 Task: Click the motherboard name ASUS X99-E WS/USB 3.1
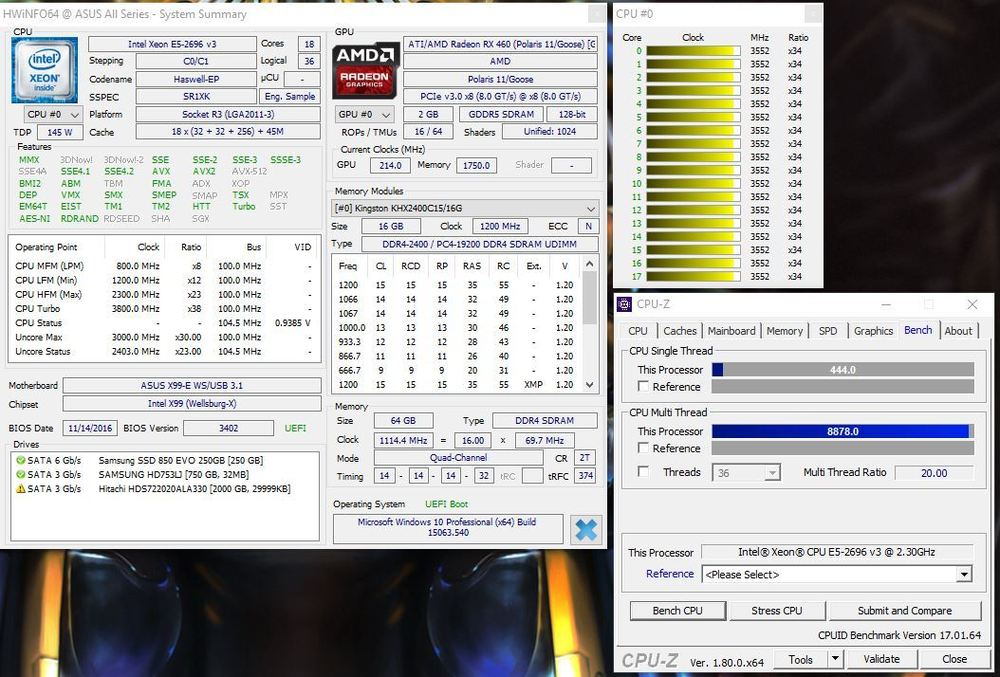click(x=191, y=386)
